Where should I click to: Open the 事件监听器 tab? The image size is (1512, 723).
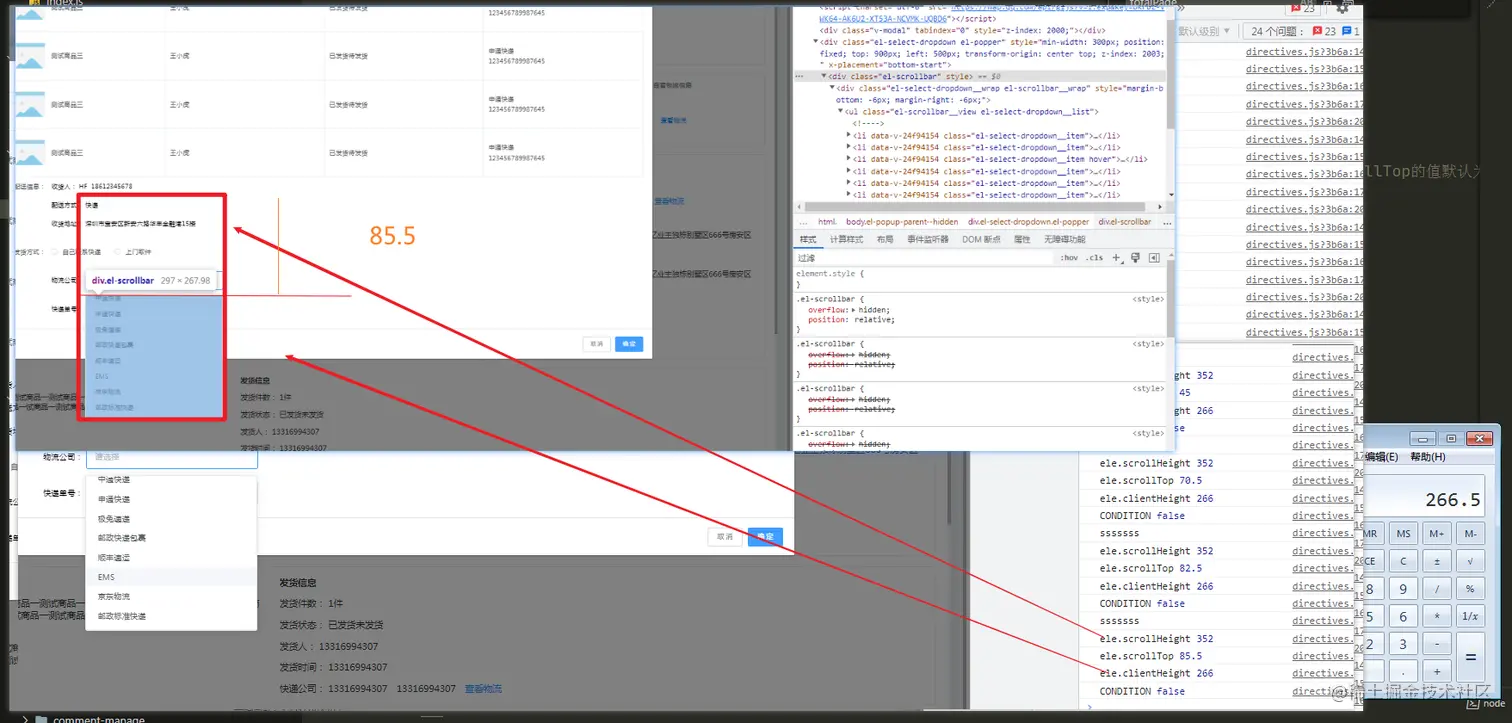(927, 239)
